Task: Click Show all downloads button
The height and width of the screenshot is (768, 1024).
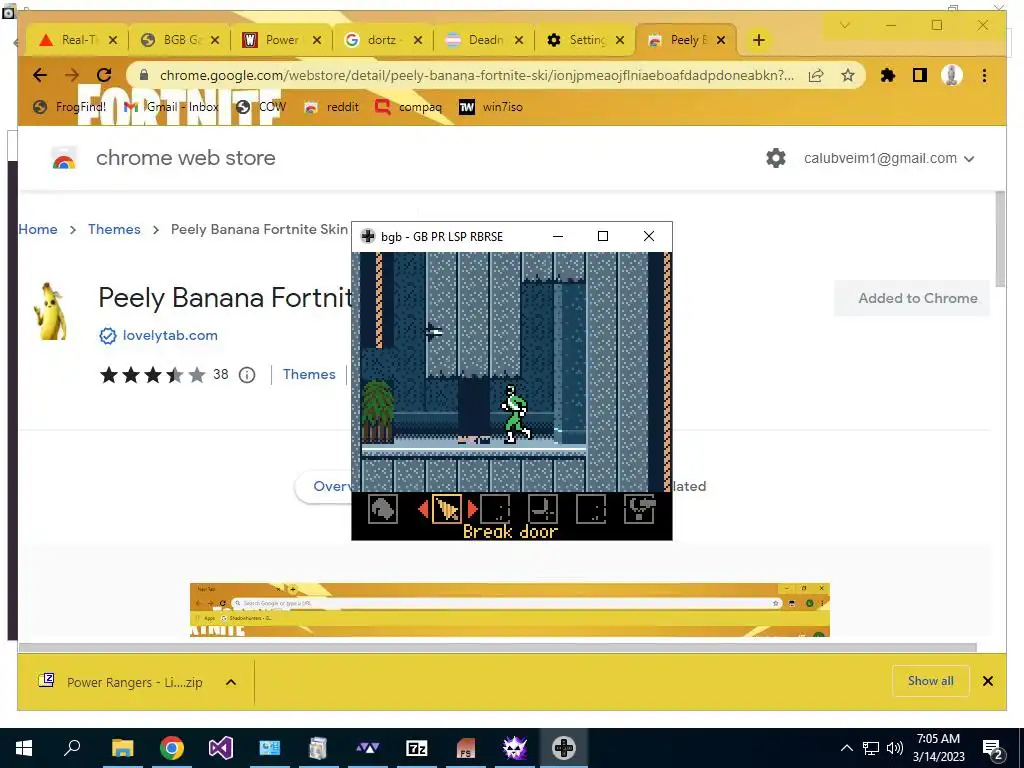Action: (x=931, y=681)
